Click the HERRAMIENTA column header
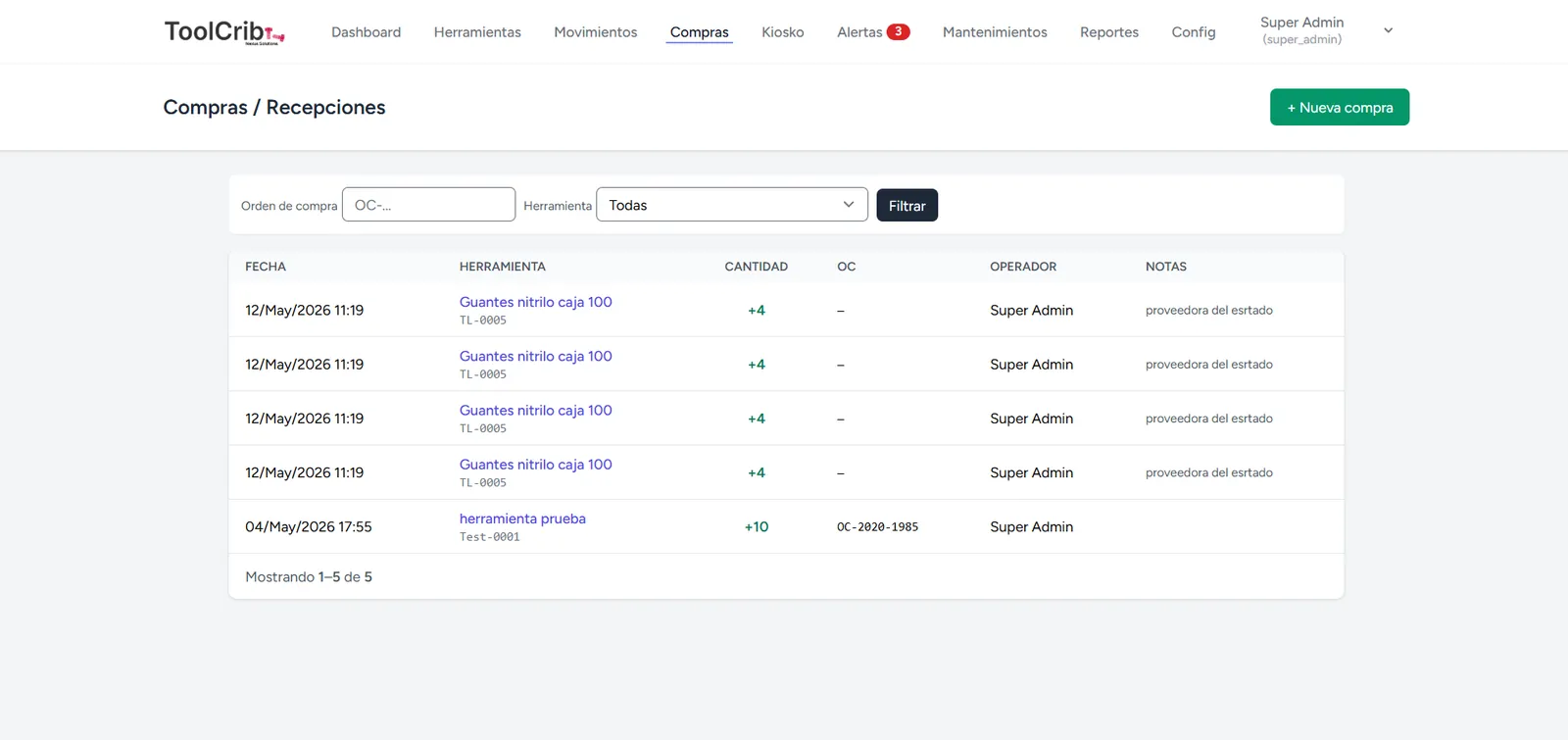 503,267
